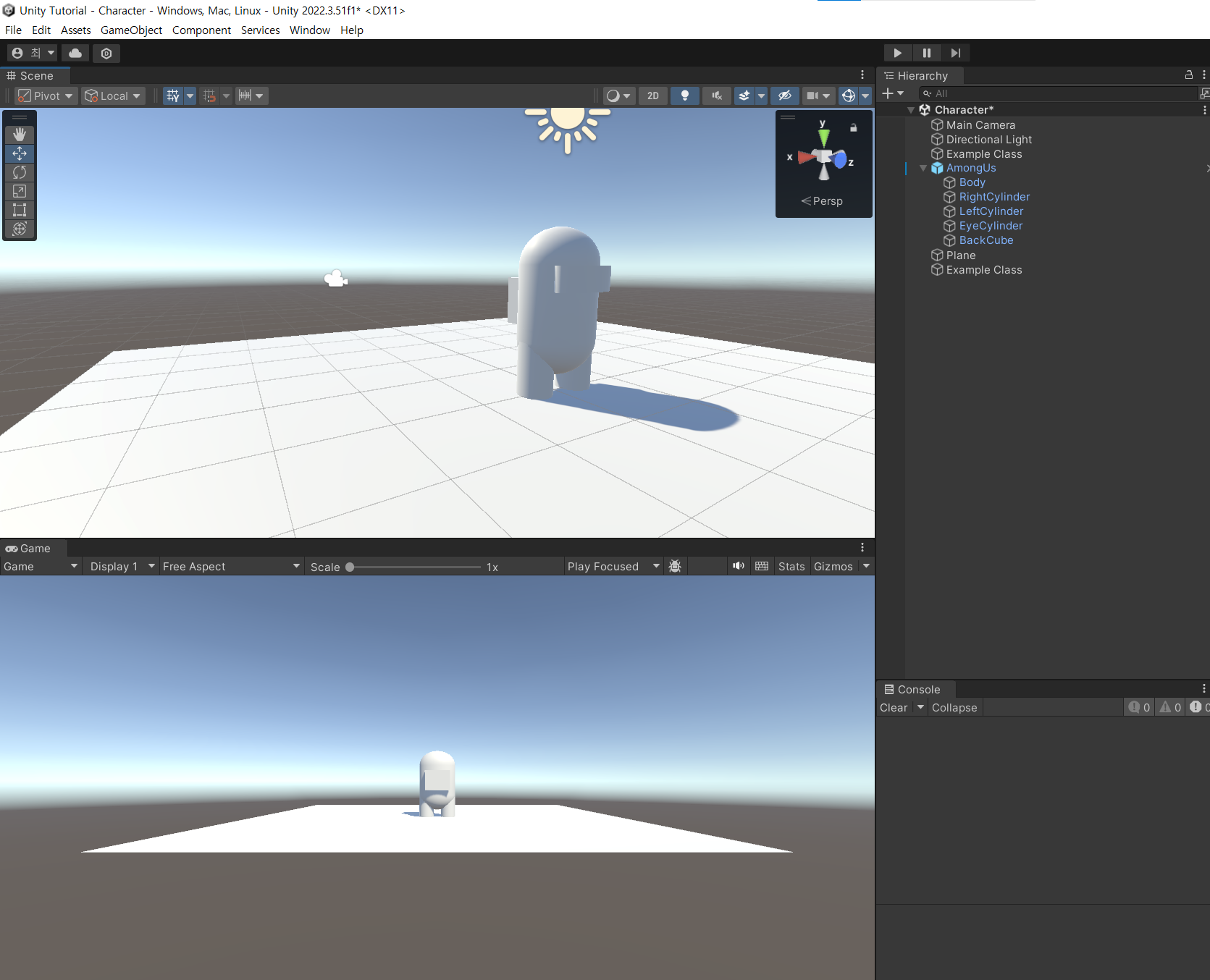
Task: Toggle Game view frame debugger bug icon
Action: pos(675,567)
